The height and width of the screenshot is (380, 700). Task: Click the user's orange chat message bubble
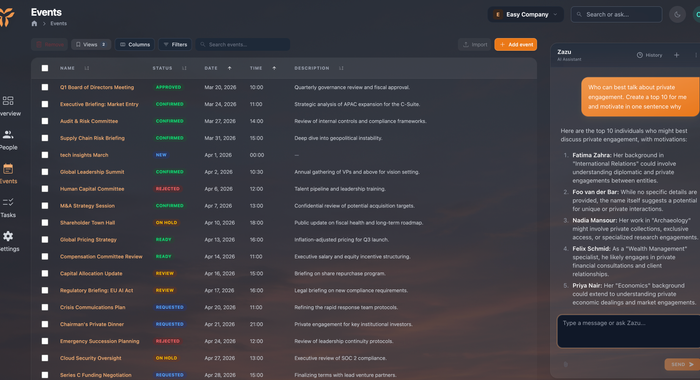(640, 97)
